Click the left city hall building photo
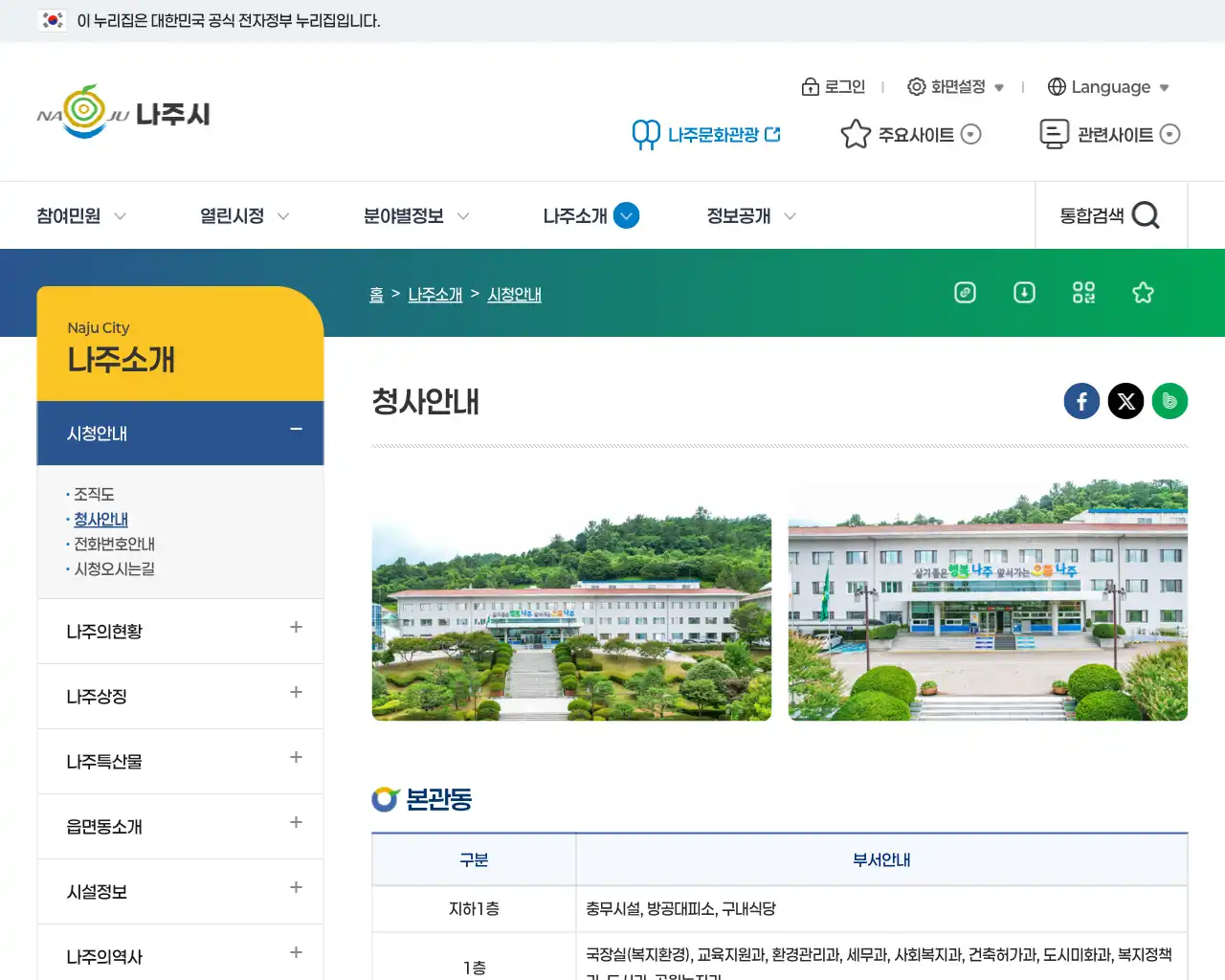The height and width of the screenshot is (980, 1225). pos(571,599)
